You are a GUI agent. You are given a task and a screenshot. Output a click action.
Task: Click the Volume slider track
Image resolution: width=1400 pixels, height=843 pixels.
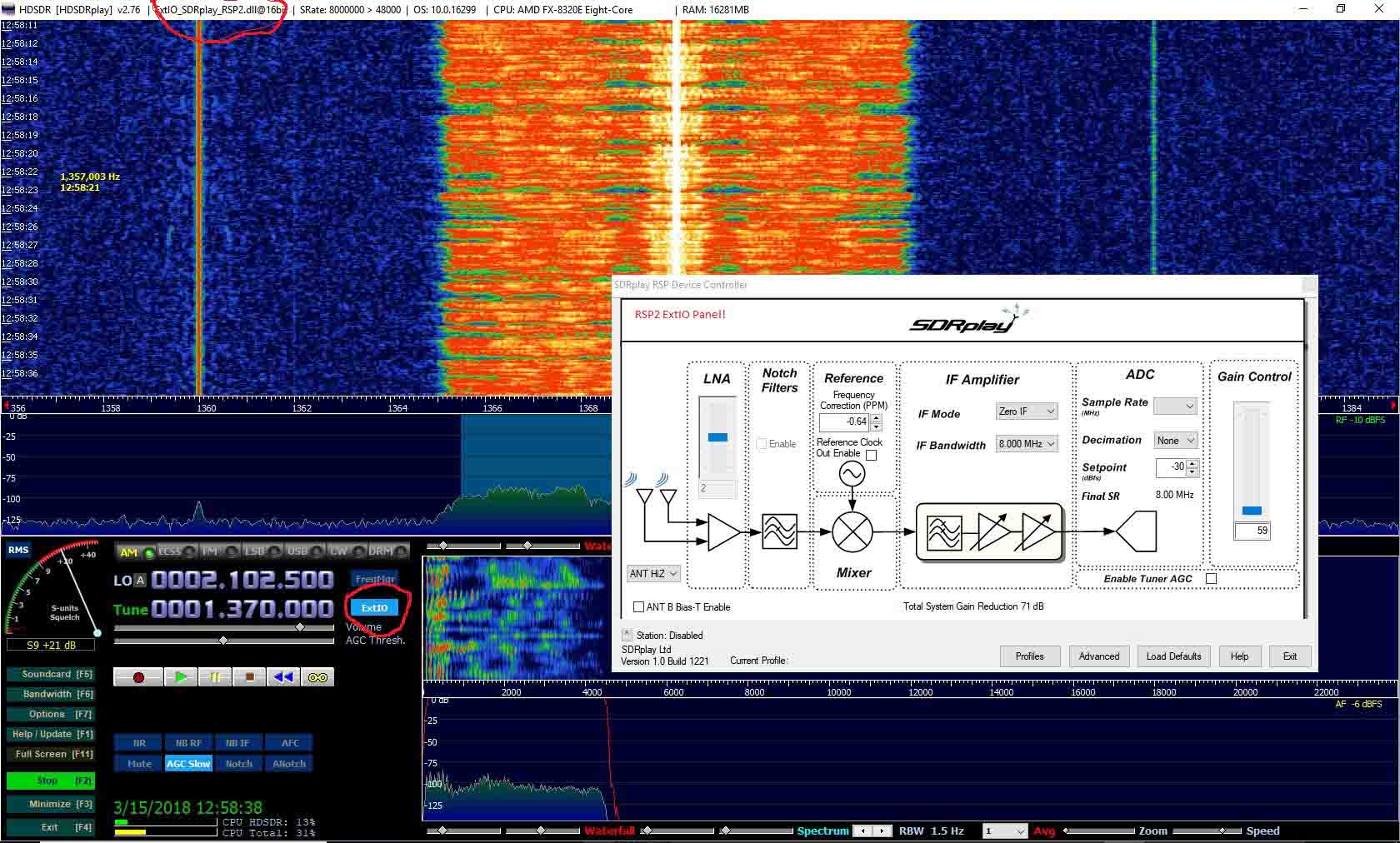223,627
